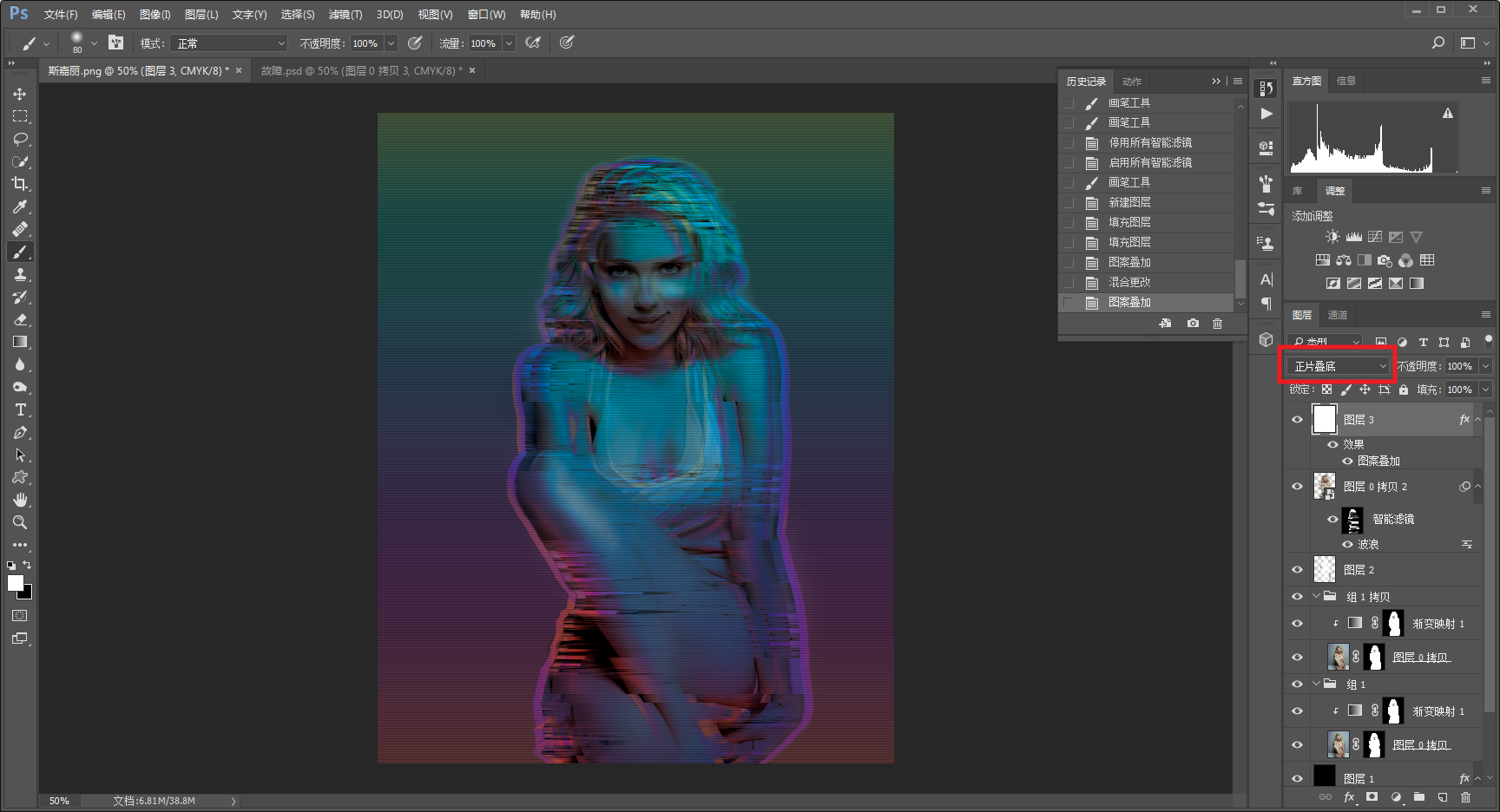Select the Lasso tool

click(19, 139)
